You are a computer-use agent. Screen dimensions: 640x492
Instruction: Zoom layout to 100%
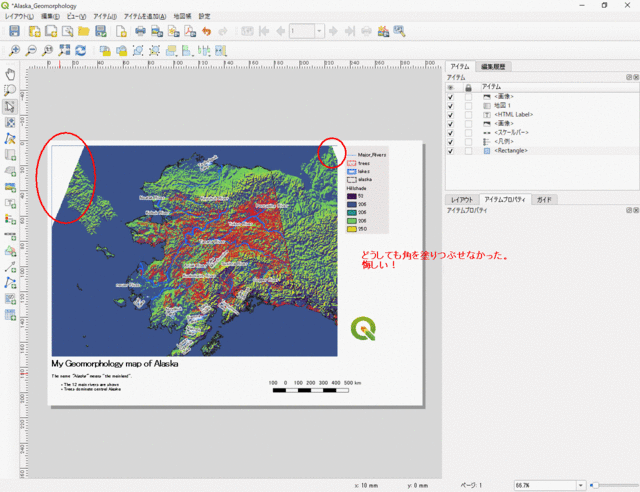[48, 51]
